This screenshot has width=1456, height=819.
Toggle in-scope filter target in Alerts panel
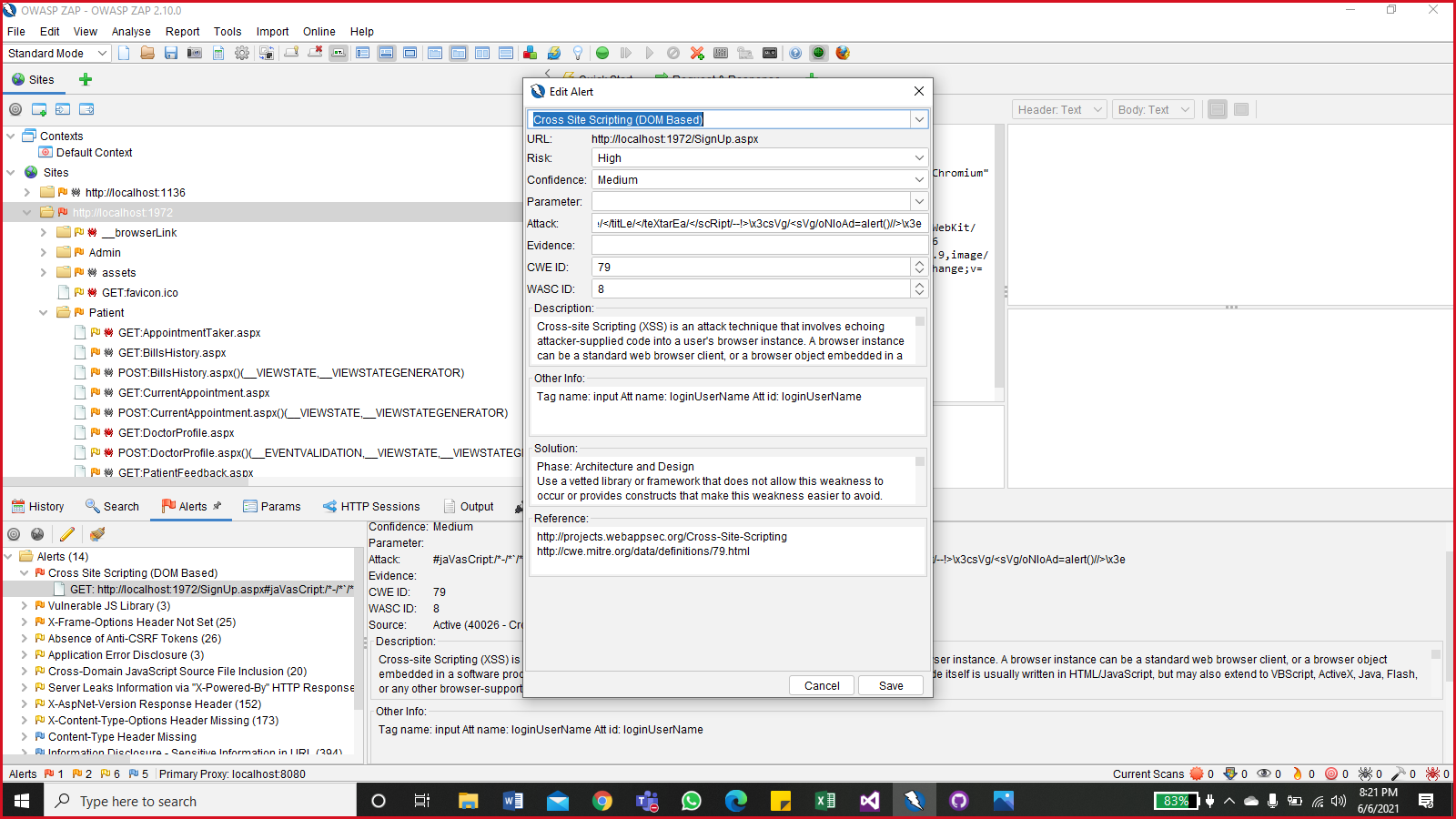click(x=14, y=534)
